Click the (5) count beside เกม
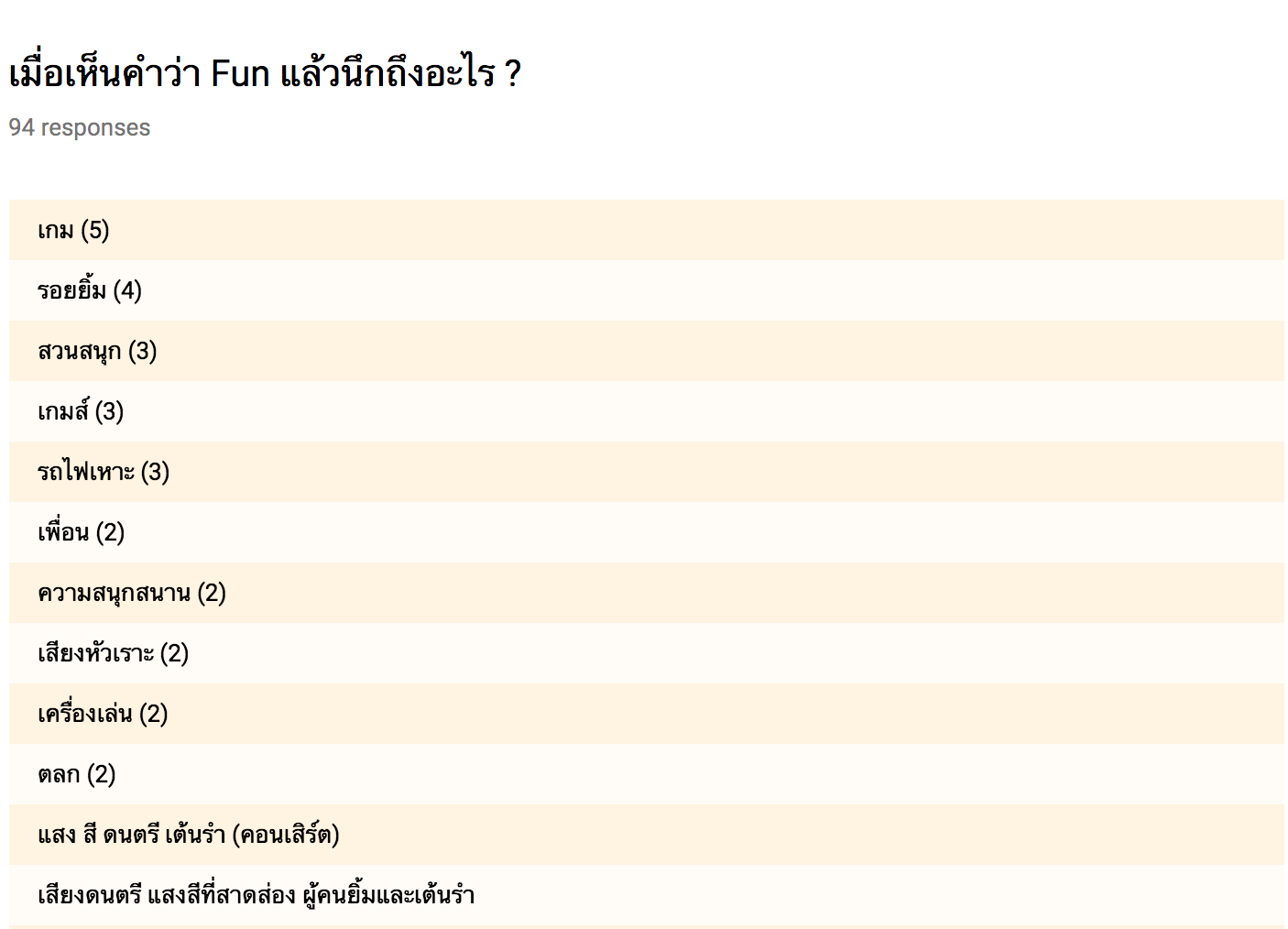 pos(95,230)
